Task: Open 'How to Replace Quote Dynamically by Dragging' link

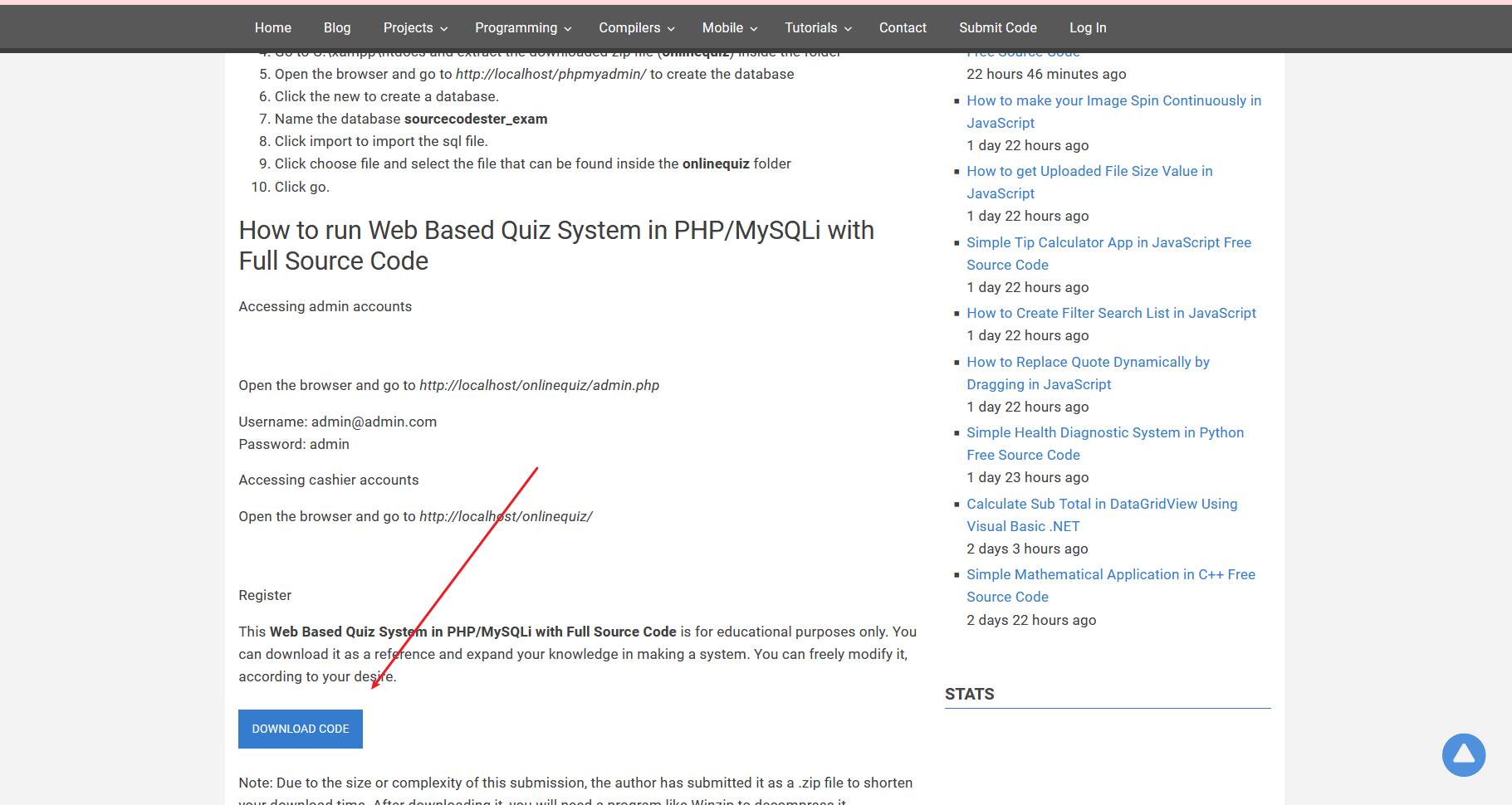Action: point(1088,373)
